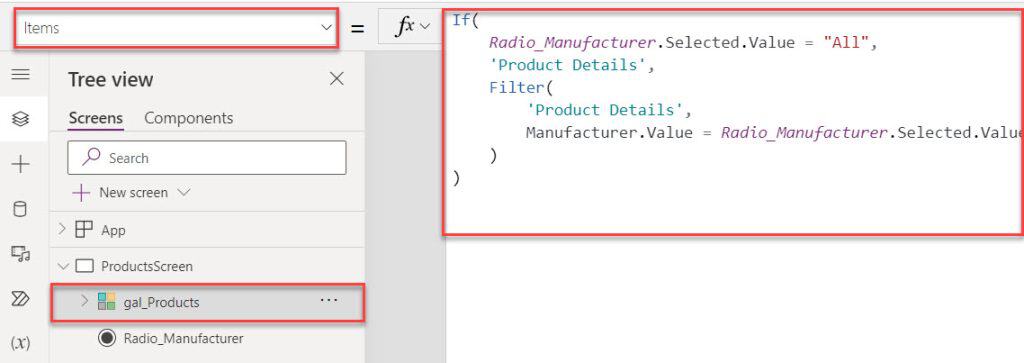Open the Media icon in sidebar
This screenshot has height=363, width=1024.
pos(21,254)
